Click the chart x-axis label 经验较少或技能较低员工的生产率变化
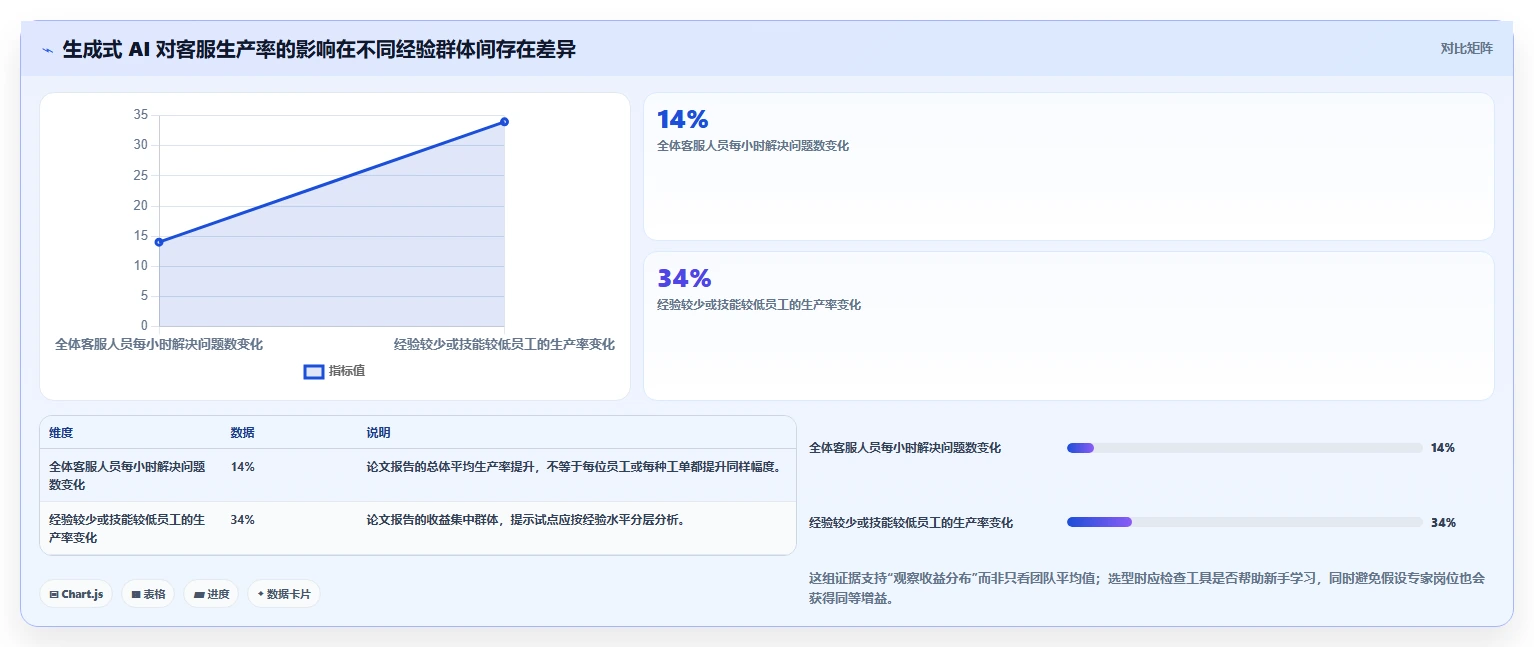 504,344
